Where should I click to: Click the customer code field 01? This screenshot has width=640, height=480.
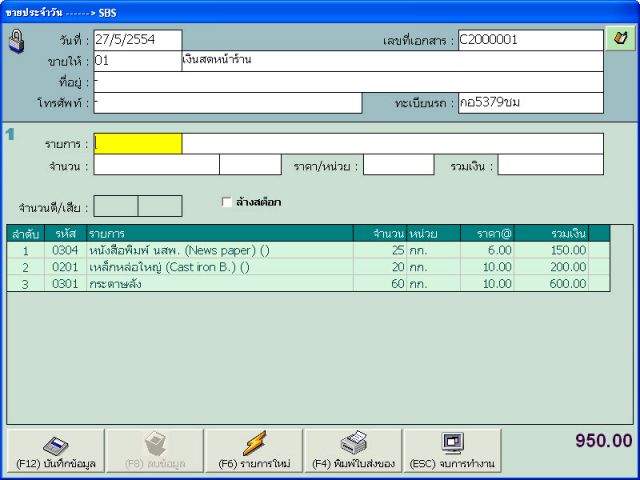138,61
